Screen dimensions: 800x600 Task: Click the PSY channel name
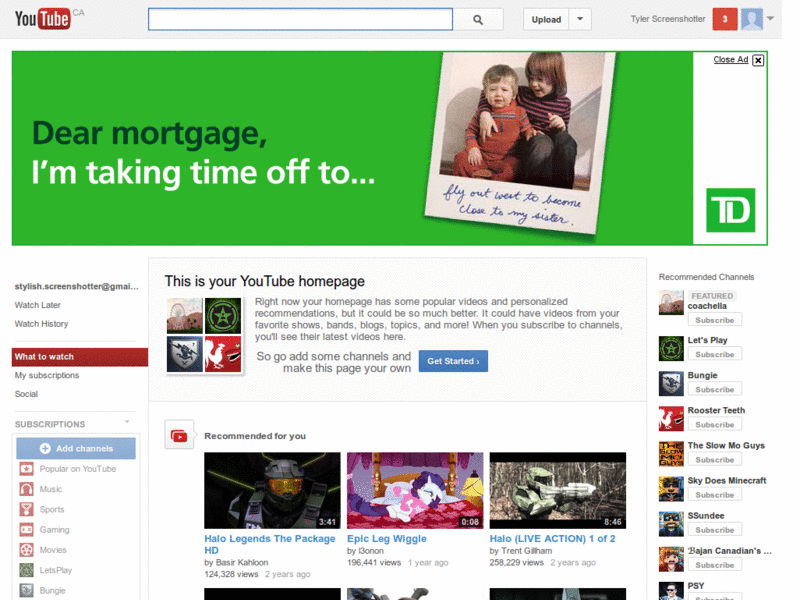695,586
